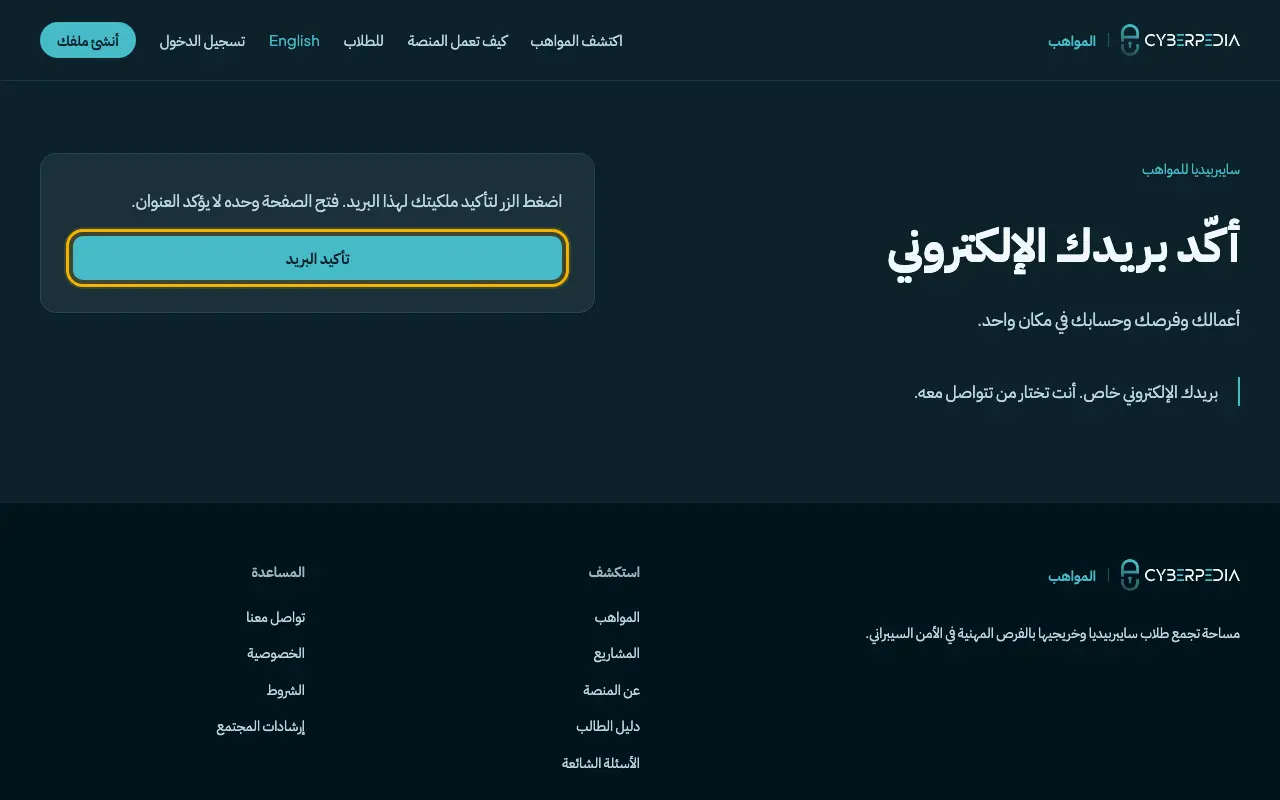Click the instruction text اضغط الزر لتأكيد ملكيتك
The height and width of the screenshot is (800, 1280).
click(x=347, y=202)
